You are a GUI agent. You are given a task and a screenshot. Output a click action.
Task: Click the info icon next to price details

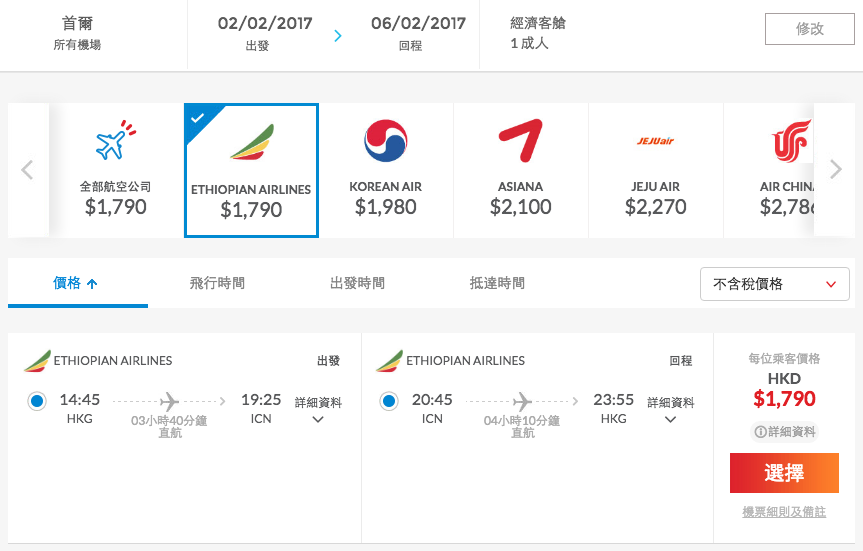760,432
